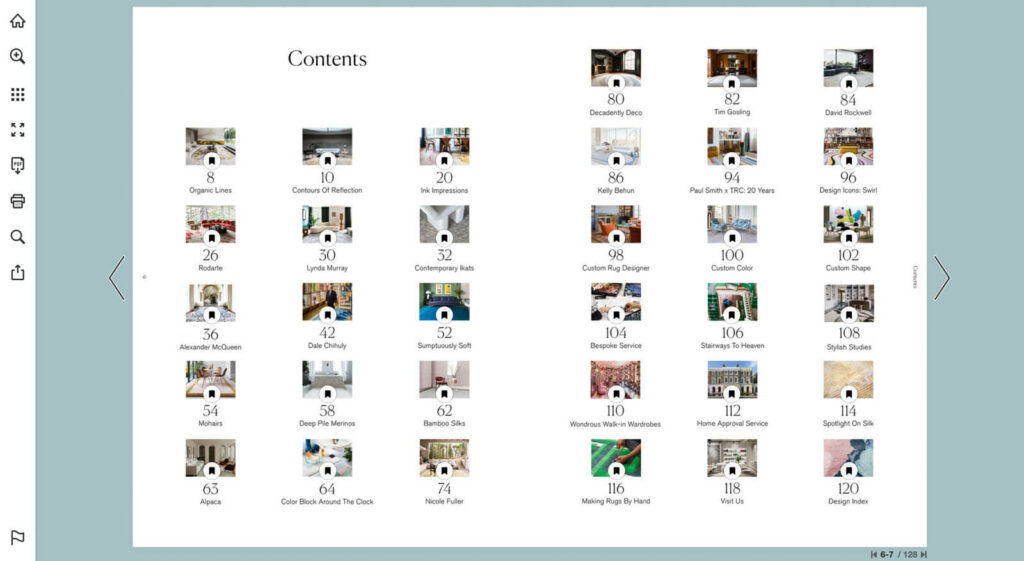The image size is (1024, 561).
Task: Click the flag report icon
Action: tap(17, 537)
